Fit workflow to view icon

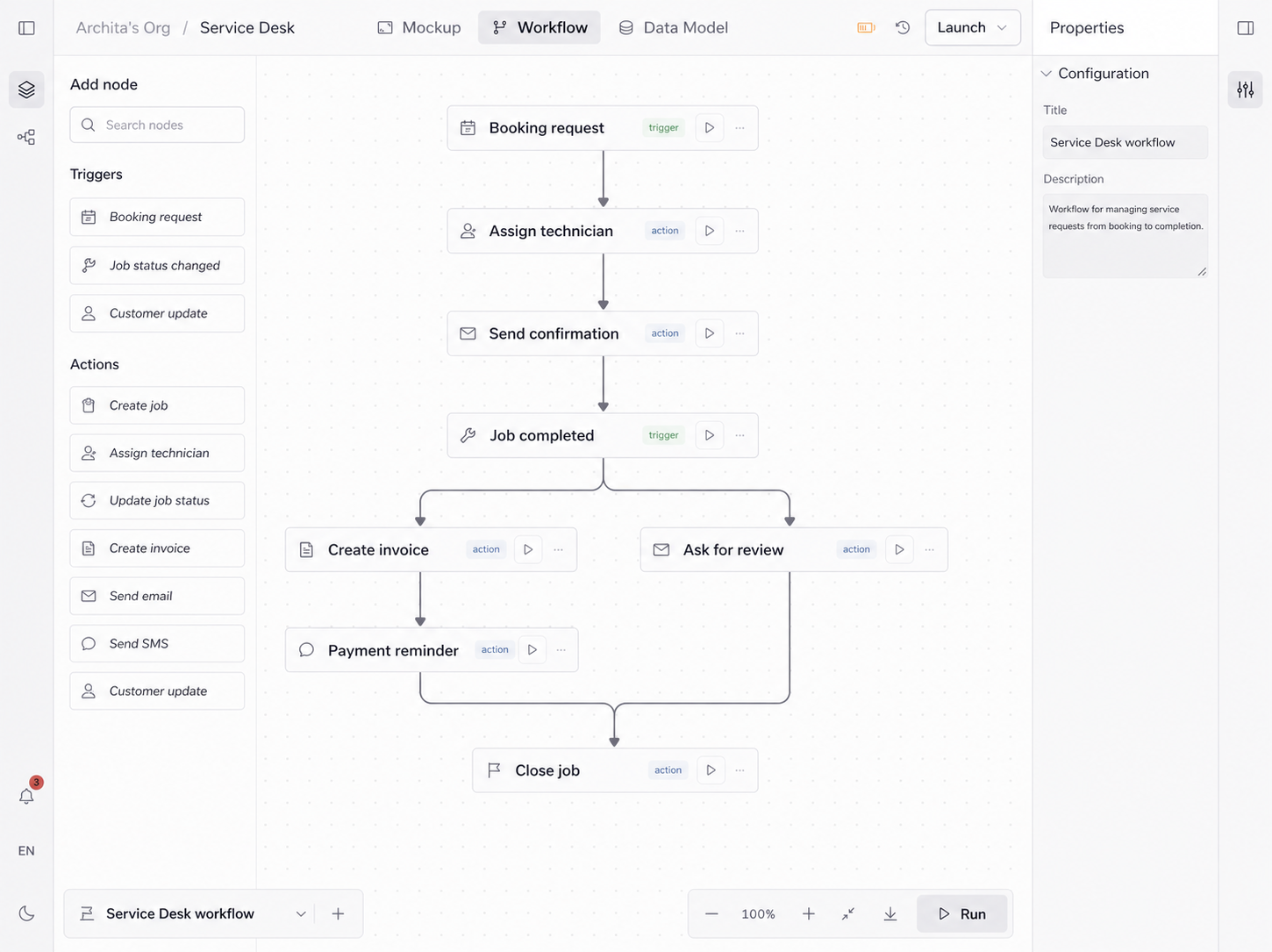[848, 913]
